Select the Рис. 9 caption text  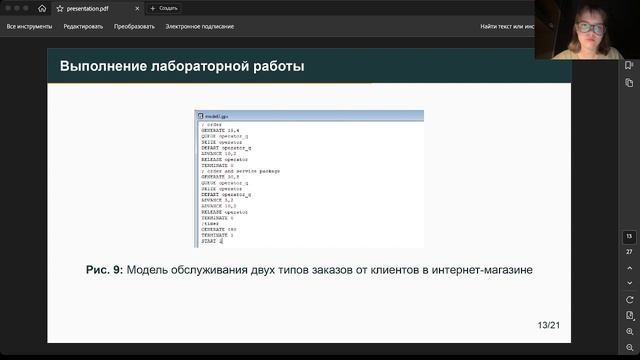pos(309,270)
